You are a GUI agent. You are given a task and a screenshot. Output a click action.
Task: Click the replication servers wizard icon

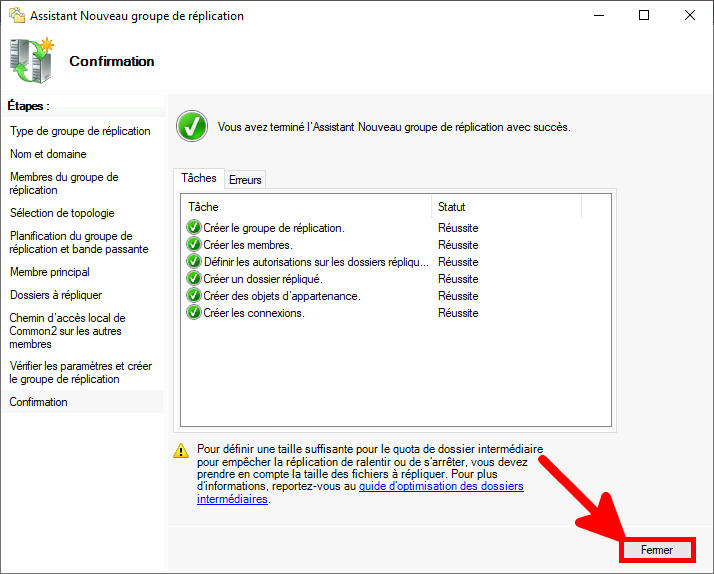click(x=32, y=61)
